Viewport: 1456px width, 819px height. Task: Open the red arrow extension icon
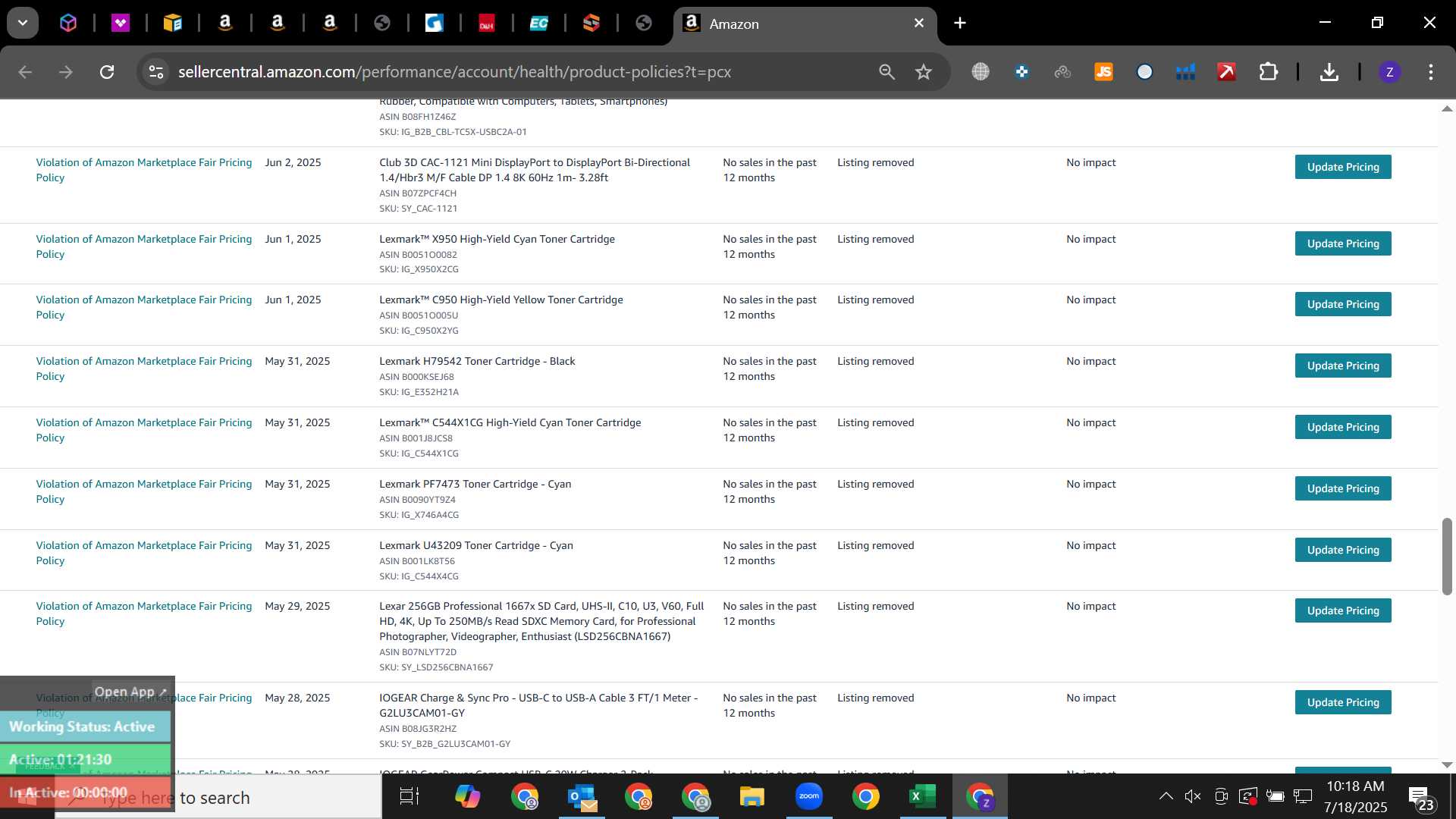click(1226, 71)
